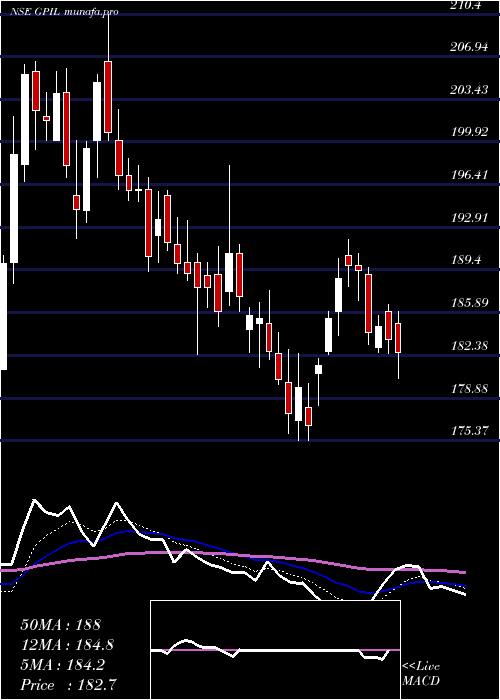The height and width of the screenshot is (700, 500).
Task: Select the 206.94 price axis label
Action: click(469, 47)
